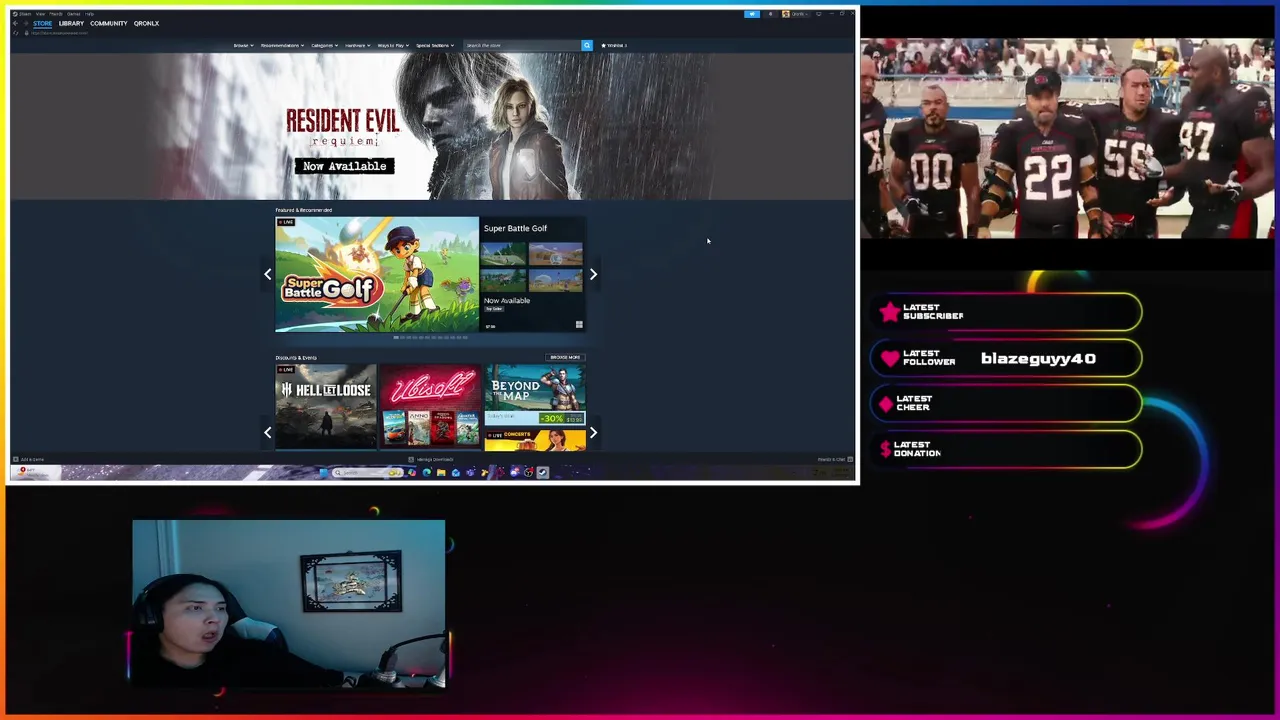Open the Beyond the Map deal tile
The width and height of the screenshot is (1280, 720).
point(535,395)
